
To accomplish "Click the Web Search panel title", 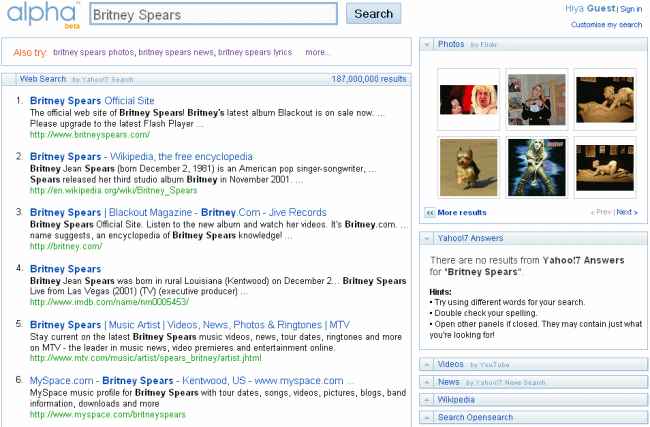I will point(43,79).
